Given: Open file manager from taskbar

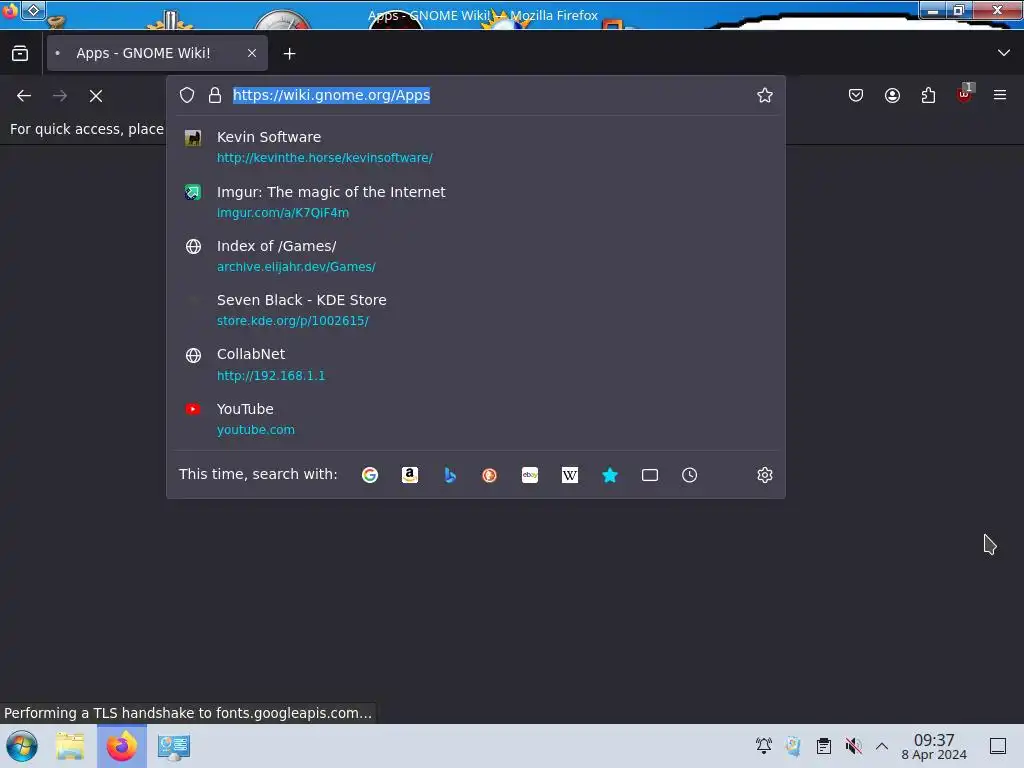Looking at the screenshot, I should pyautogui.click(x=70, y=746).
